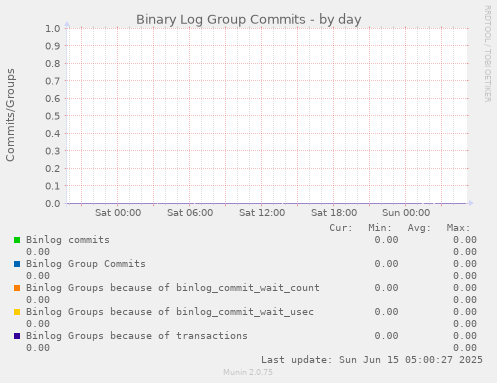Click the green Binlog commits legend swatch
The width and height of the screenshot is (497, 383).
coord(17,240)
